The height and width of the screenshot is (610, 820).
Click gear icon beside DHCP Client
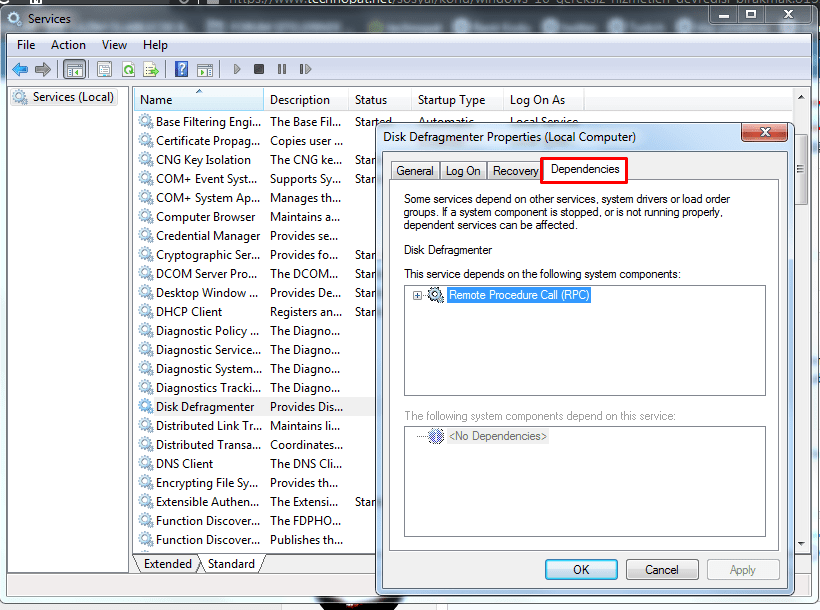point(146,311)
